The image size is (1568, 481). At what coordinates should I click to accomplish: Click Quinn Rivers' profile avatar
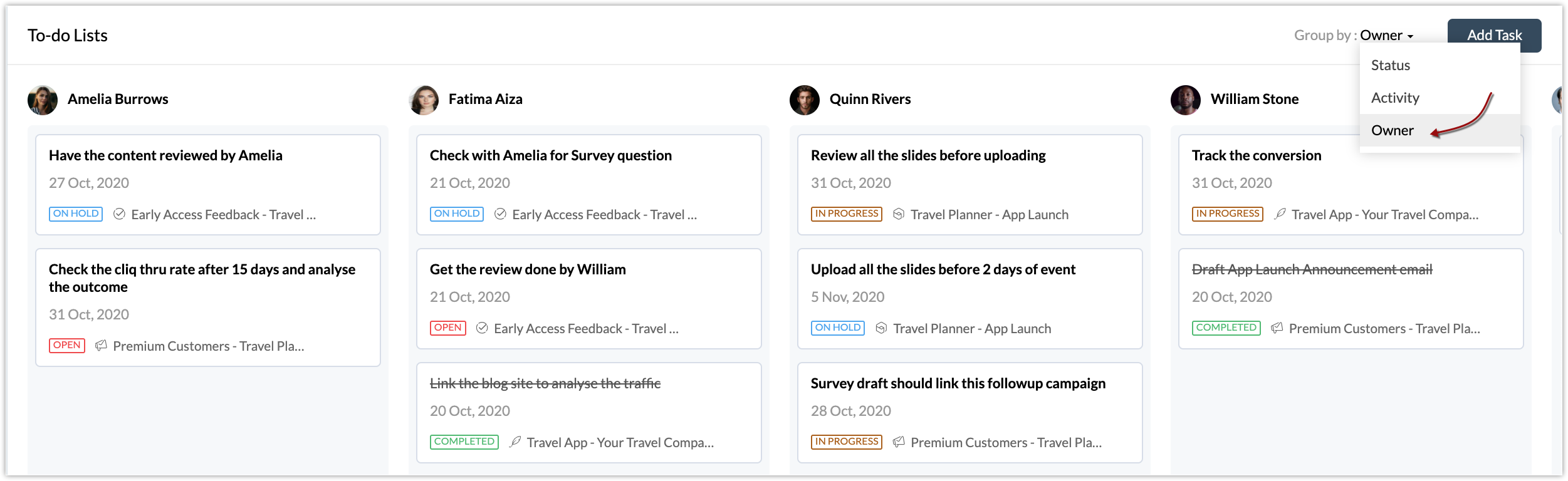tap(805, 100)
